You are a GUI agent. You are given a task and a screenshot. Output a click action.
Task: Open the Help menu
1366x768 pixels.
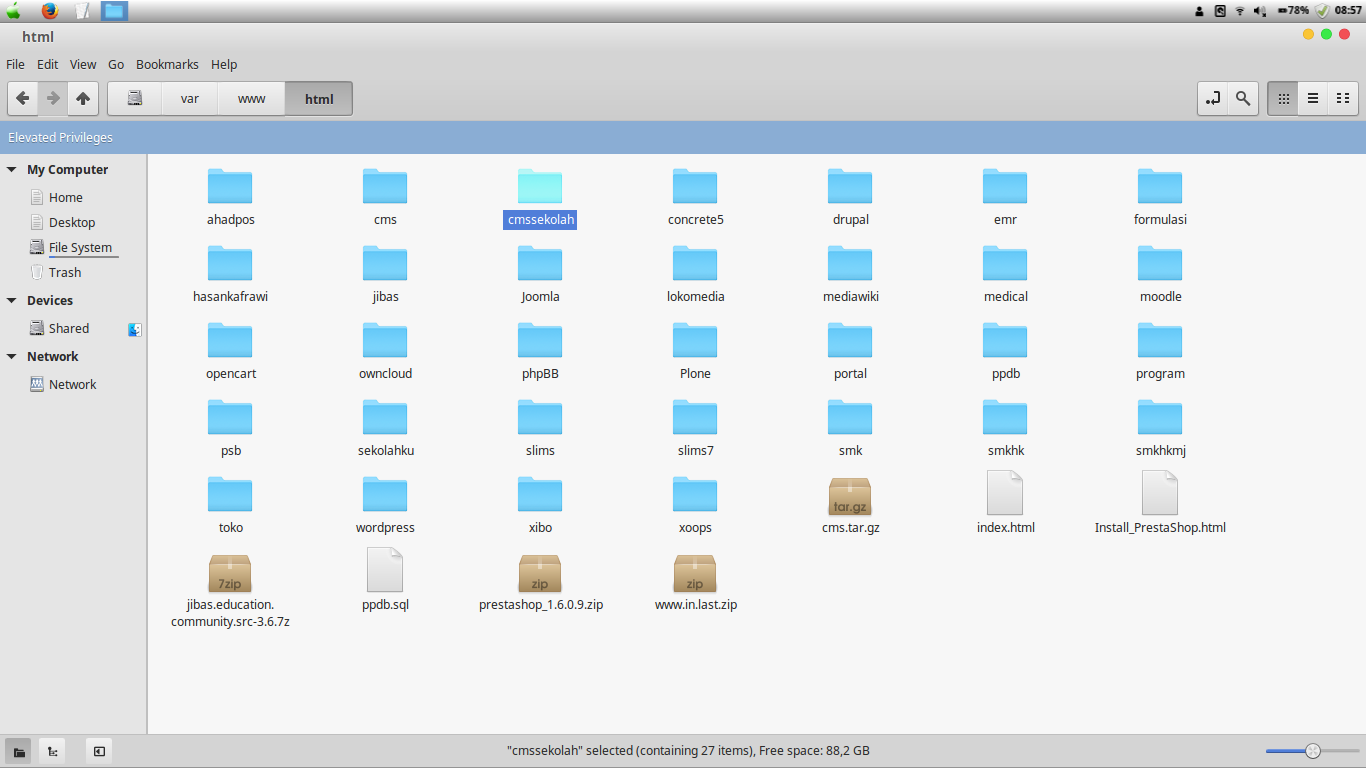tap(224, 64)
